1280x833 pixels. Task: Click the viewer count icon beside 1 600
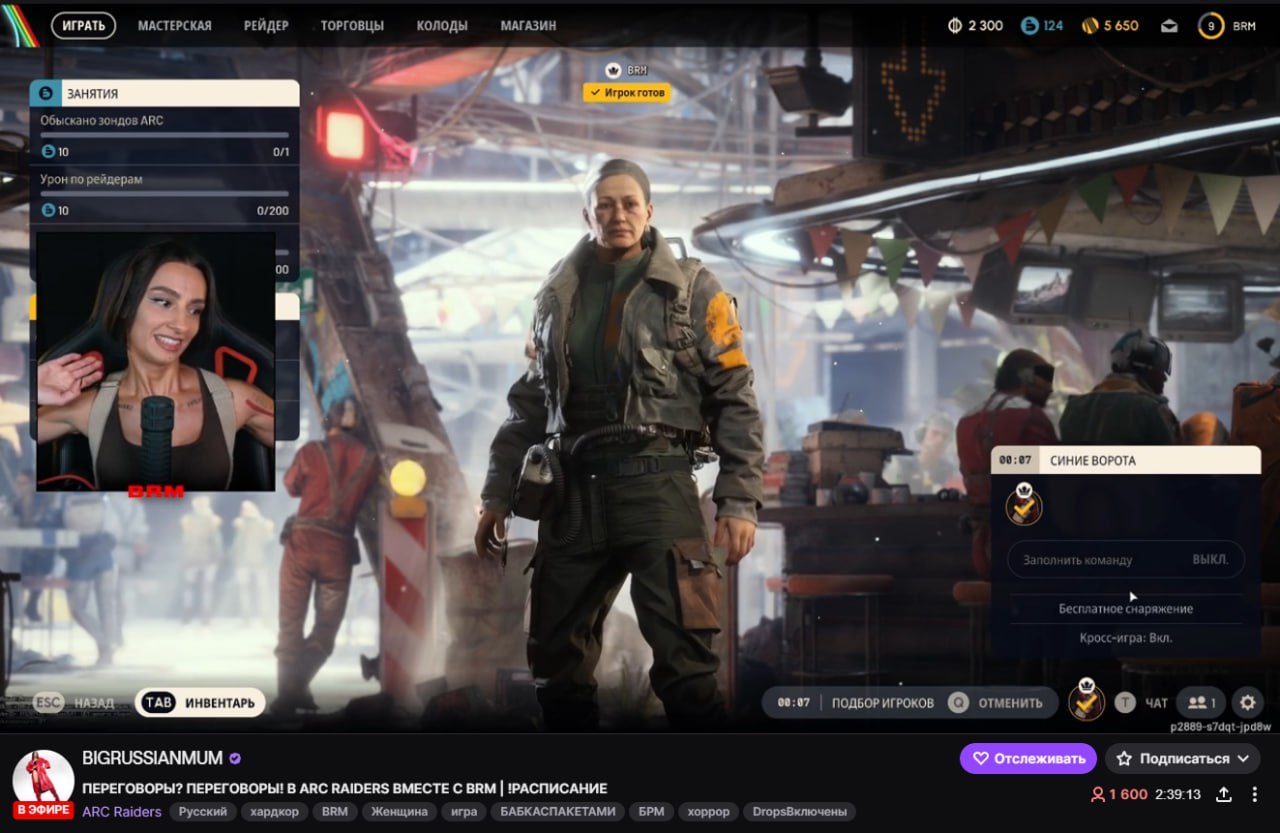pos(1097,794)
